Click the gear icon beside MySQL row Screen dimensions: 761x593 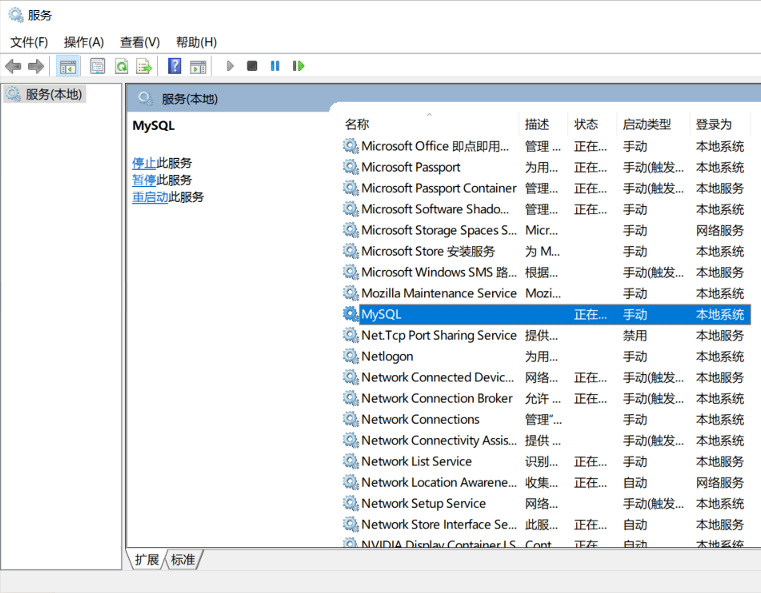pos(350,314)
